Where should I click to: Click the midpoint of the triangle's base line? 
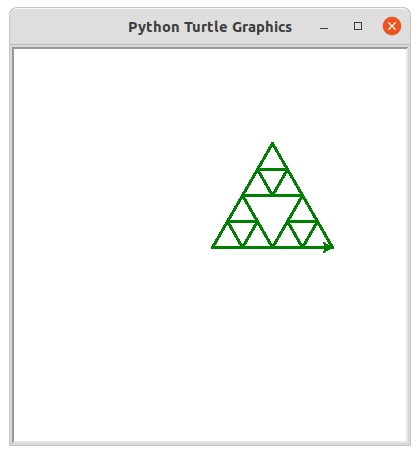click(273, 247)
